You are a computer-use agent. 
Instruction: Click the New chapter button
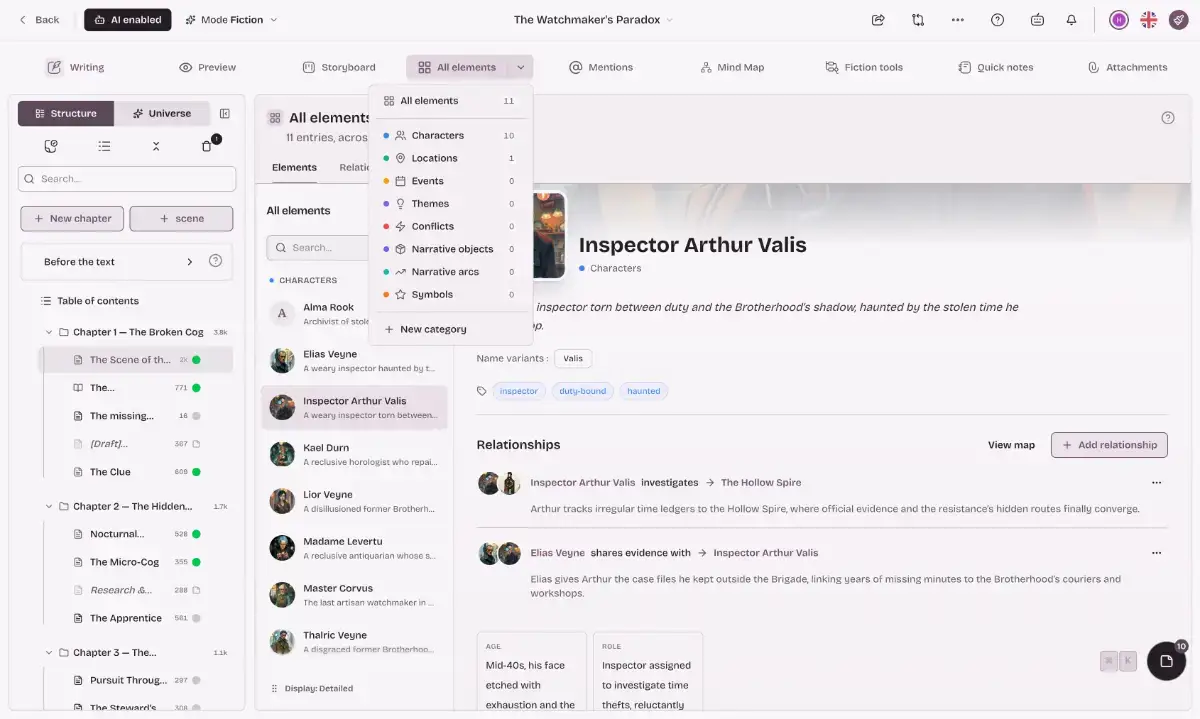point(72,218)
